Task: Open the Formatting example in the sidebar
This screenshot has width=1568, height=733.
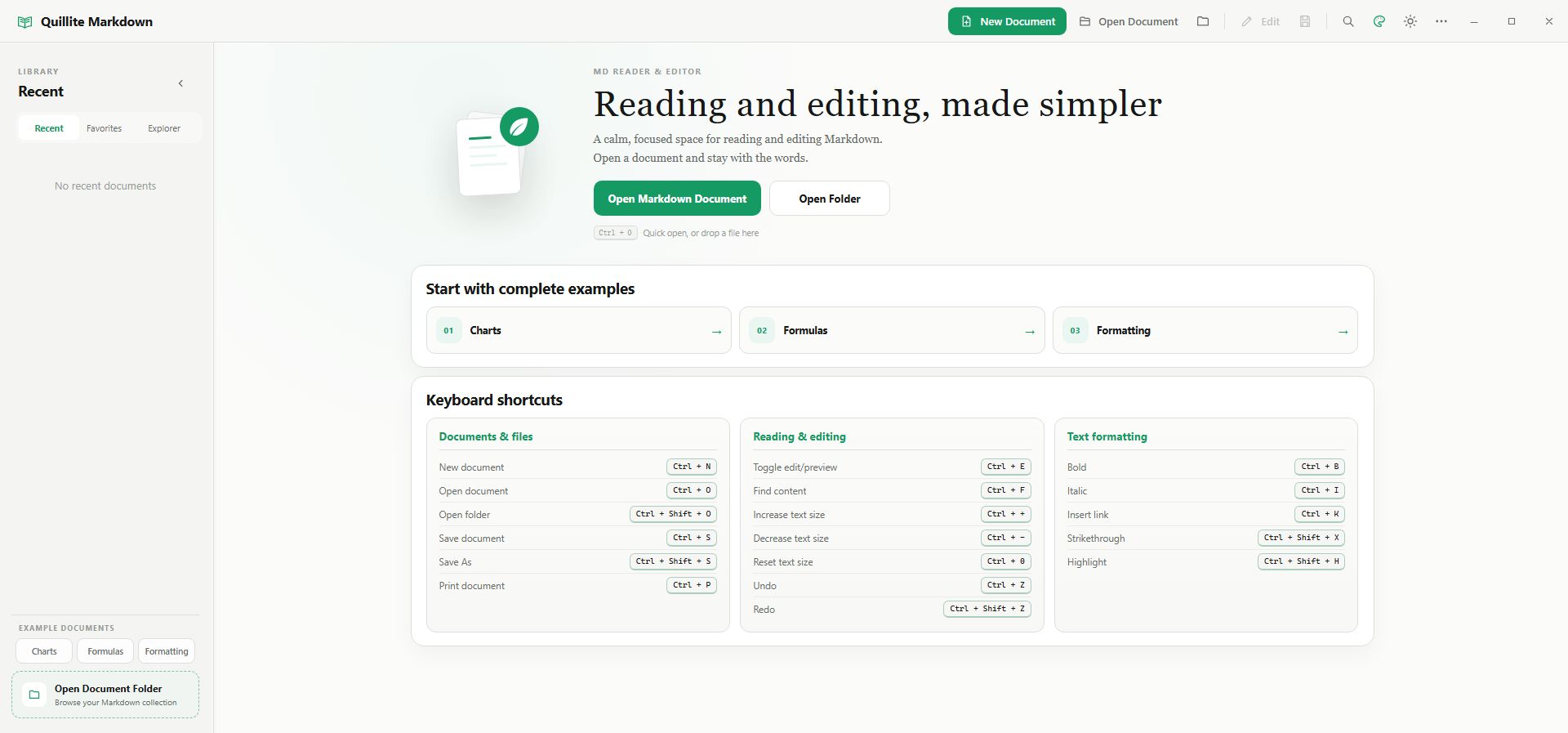Action: (167, 651)
